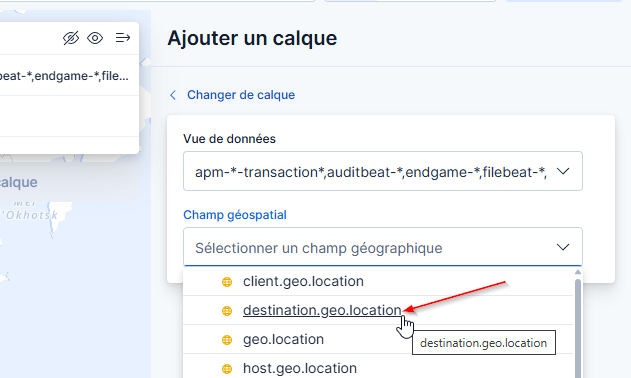Click the Vue de données label

[x=229, y=139]
